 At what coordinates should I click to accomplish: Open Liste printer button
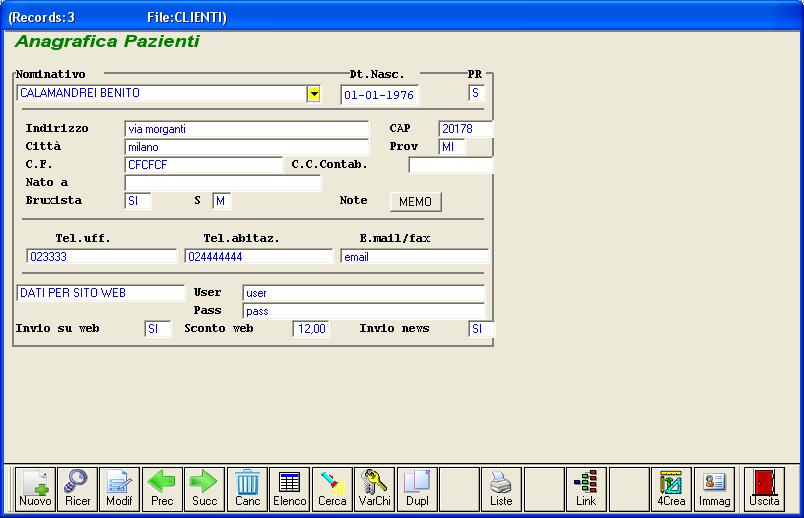501,489
